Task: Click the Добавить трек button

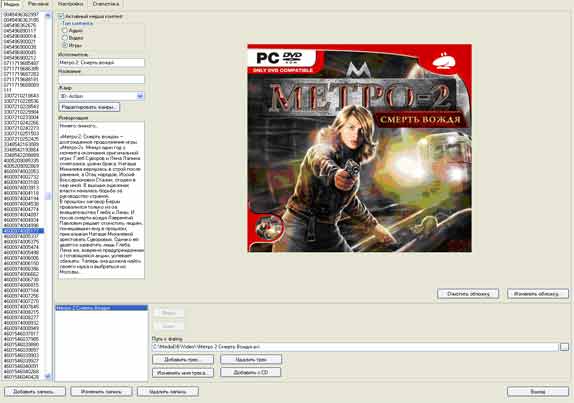Action: (183, 359)
